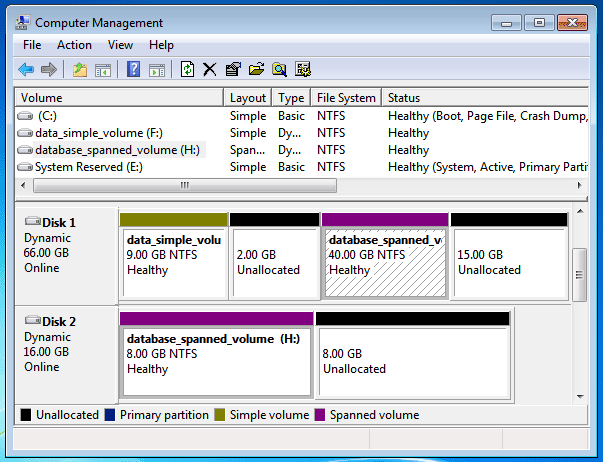The height and width of the screenshot is (462, 603).
Task: Open Help via the question mark icon
Action: (133, 70)
